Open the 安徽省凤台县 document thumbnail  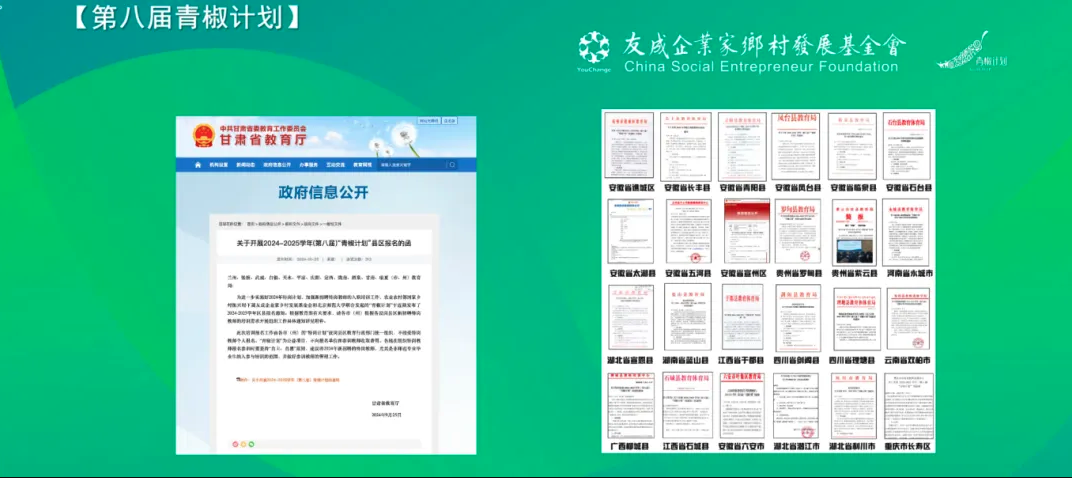click(x=797, y=146)
